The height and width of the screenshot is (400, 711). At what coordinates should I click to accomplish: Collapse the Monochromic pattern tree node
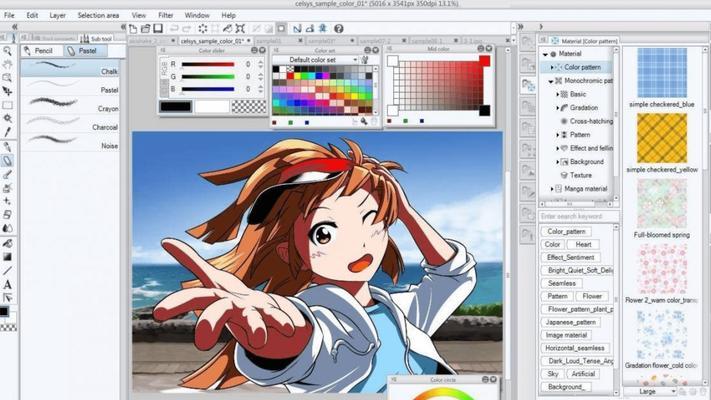(550, 81)
